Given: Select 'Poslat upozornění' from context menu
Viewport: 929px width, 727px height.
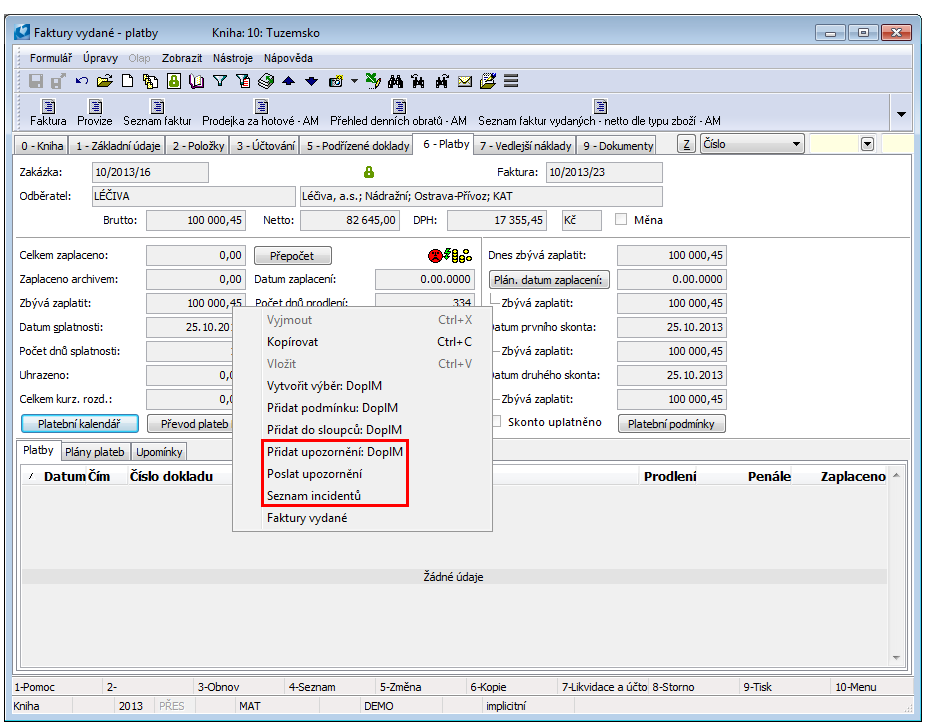Looking at the screenshot, I should click(314, 473).
